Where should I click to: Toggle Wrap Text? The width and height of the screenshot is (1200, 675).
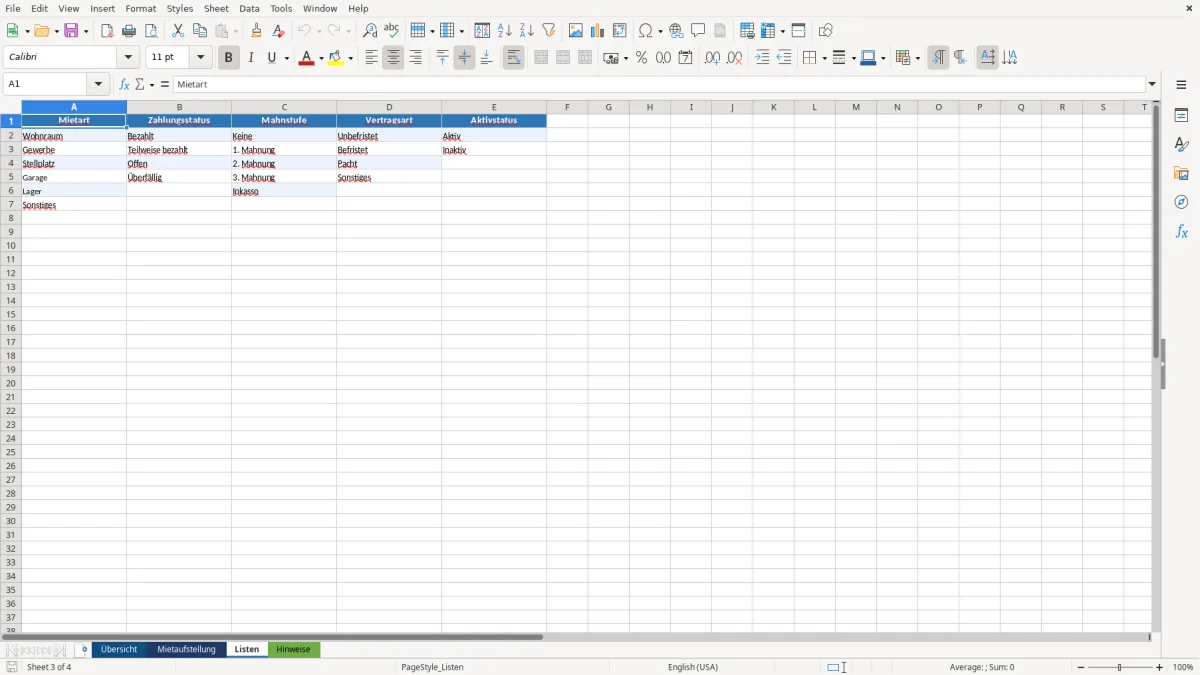pos(513,58)
